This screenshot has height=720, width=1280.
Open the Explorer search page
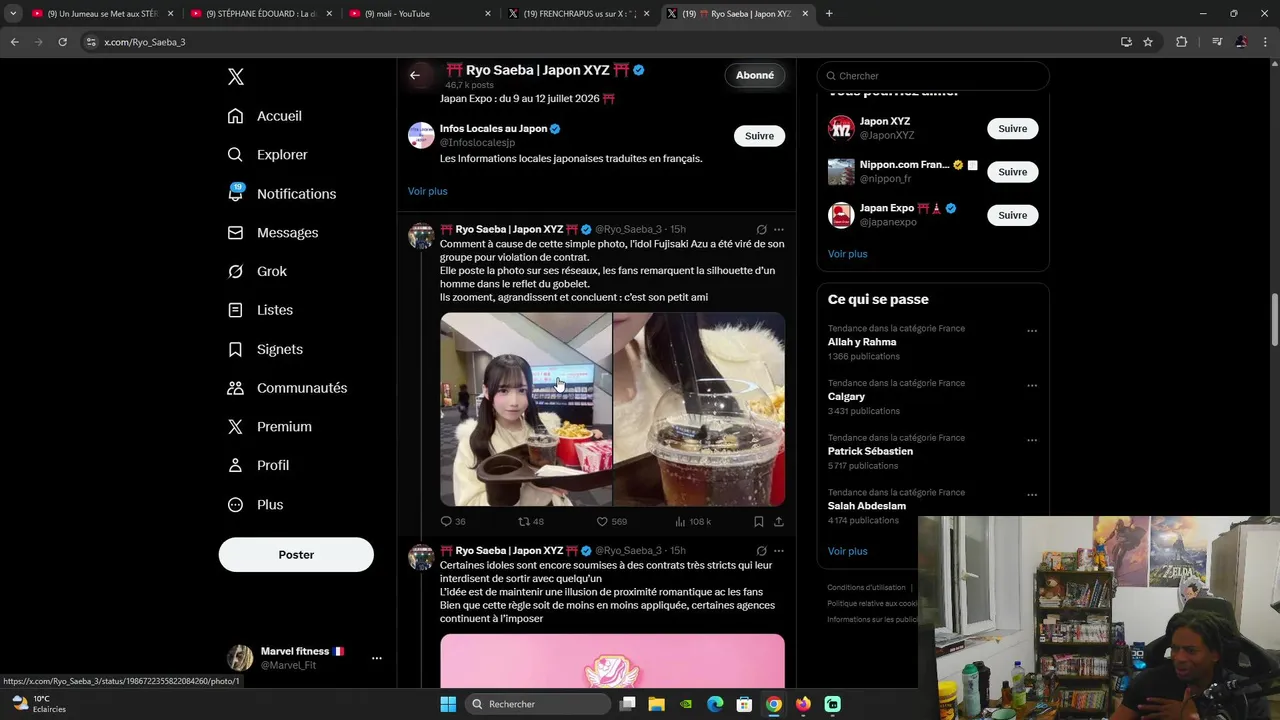(267, 155)
